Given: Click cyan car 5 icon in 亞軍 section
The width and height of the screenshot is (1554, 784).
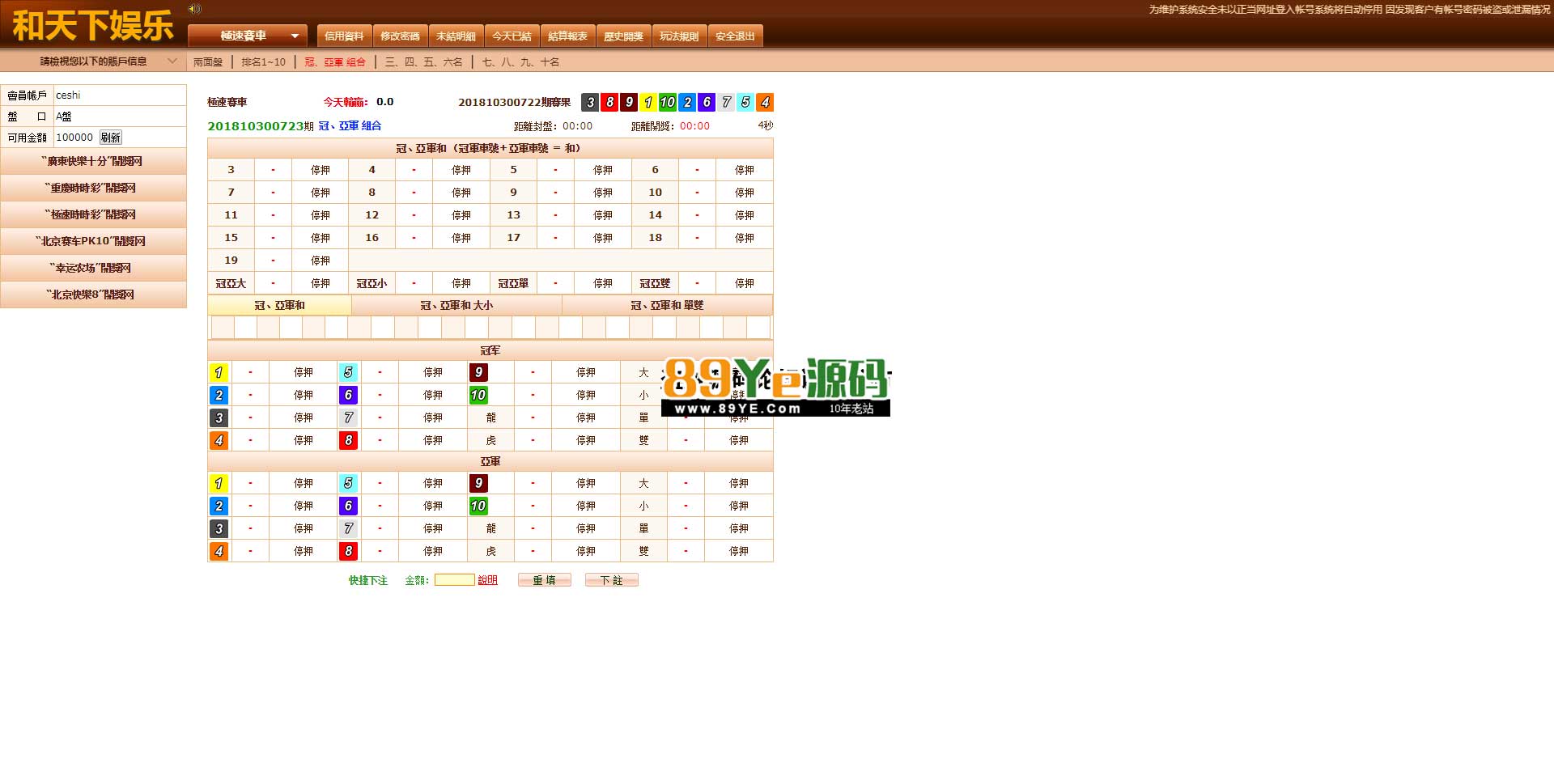Looking at the screenshot, I should pyautogui.click(x=348, y=483).
